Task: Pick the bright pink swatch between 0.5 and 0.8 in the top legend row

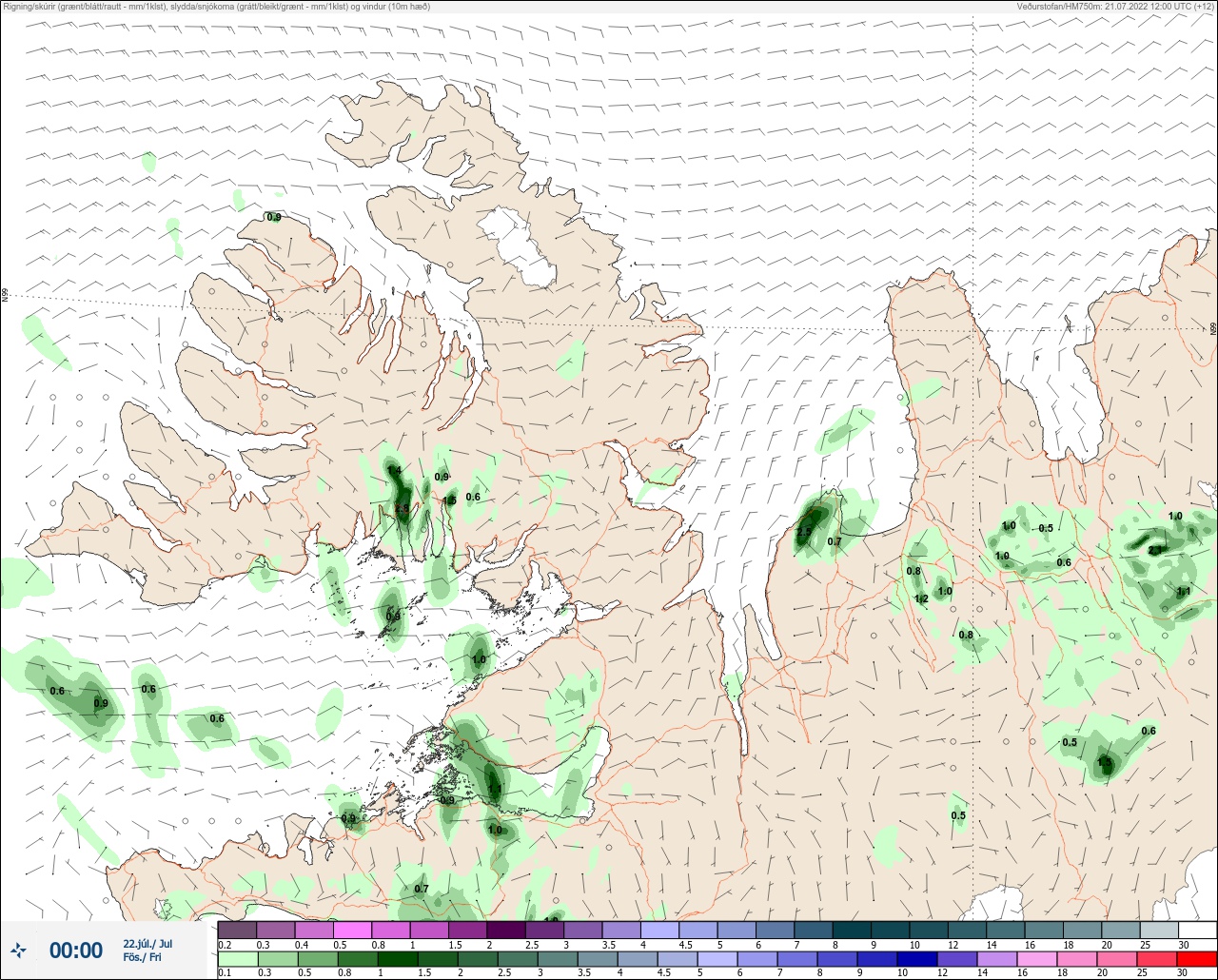Action: point(352,930)
